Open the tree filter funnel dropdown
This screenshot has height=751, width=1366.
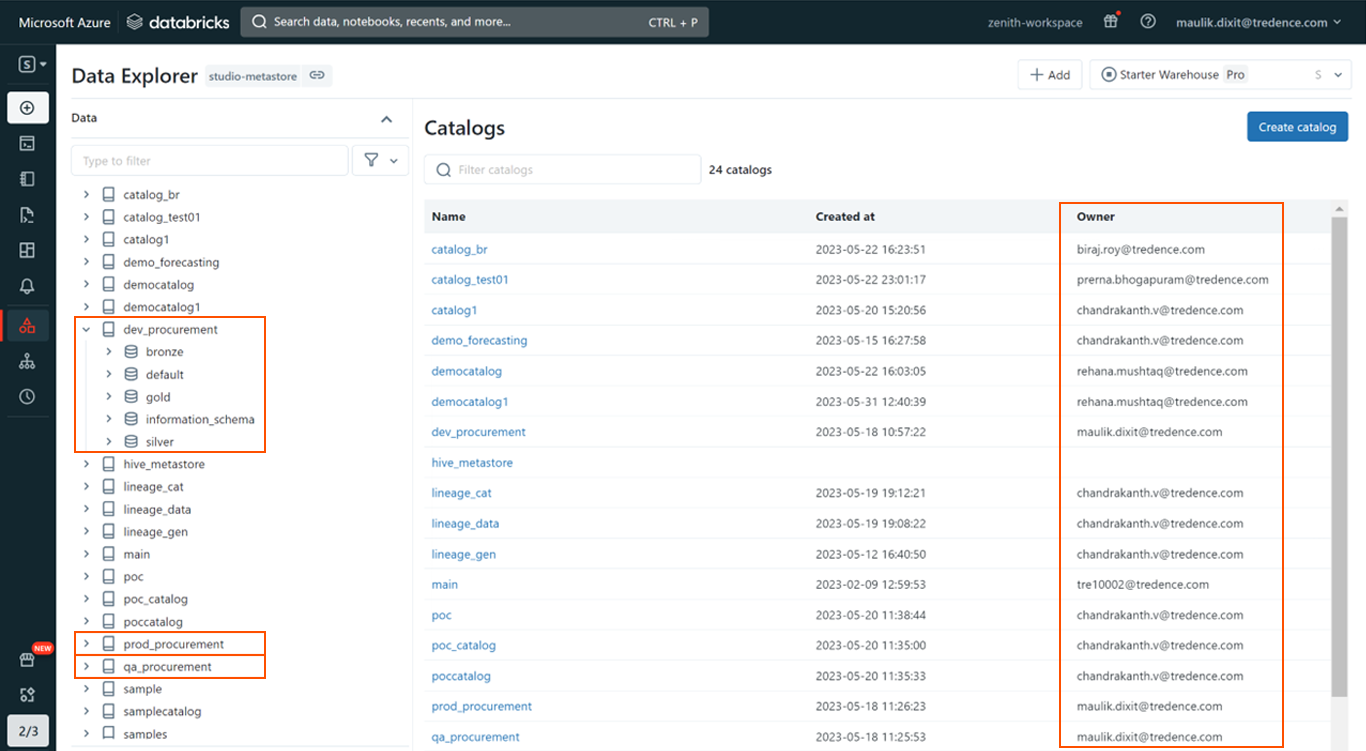point(381,160)
